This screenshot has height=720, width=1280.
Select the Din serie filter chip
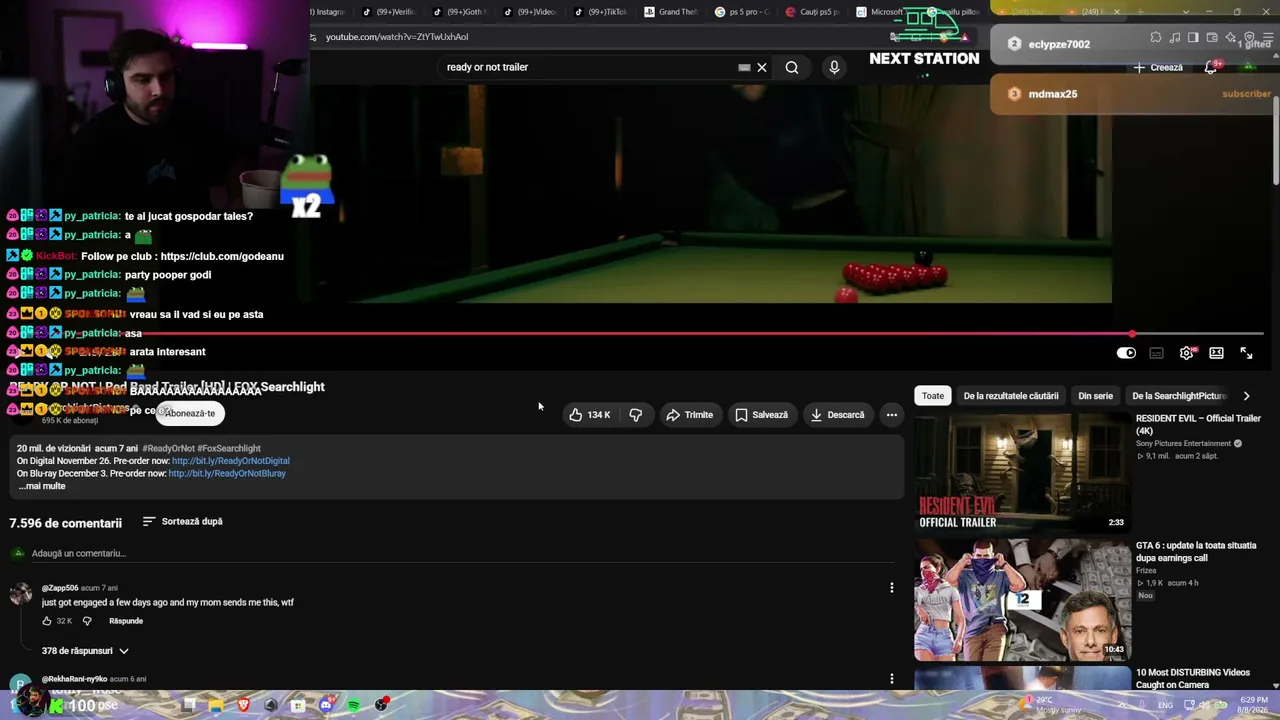click(1095, 396)
